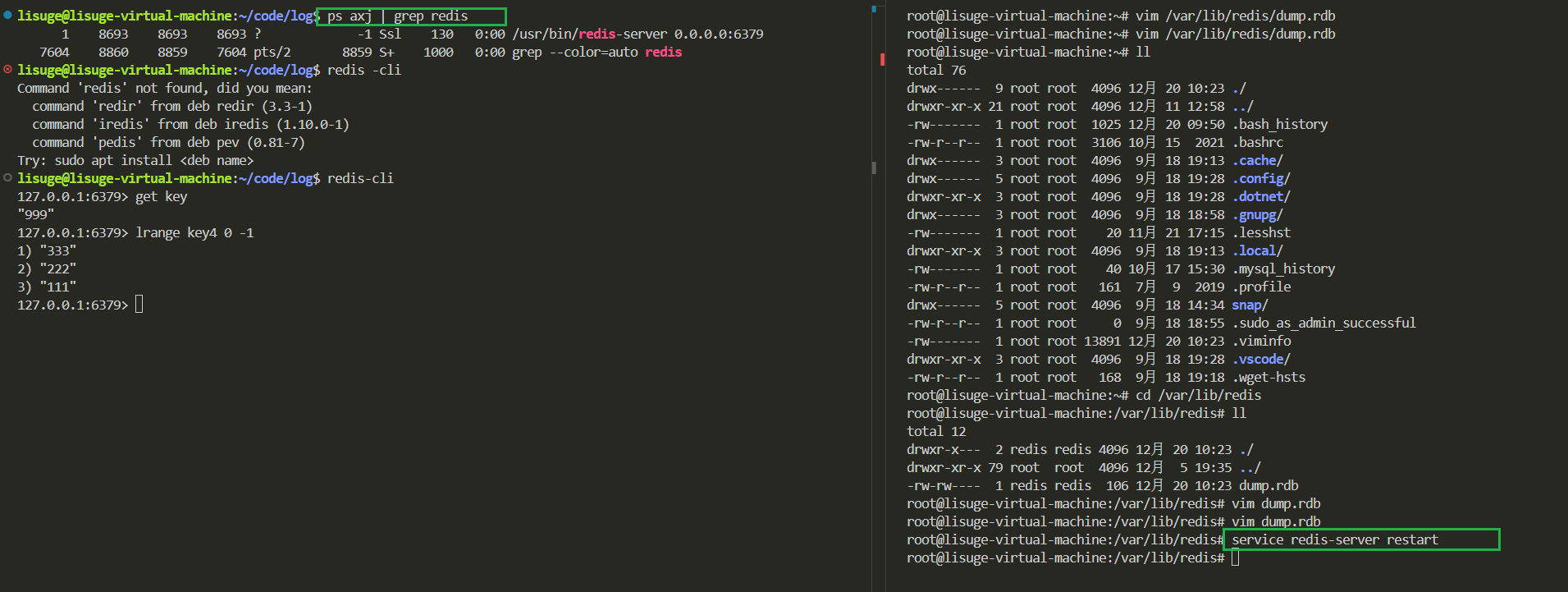Click the .viminfo file name
The height and width of the screenshot is (592, 1568).
(x=1261, y=341)
